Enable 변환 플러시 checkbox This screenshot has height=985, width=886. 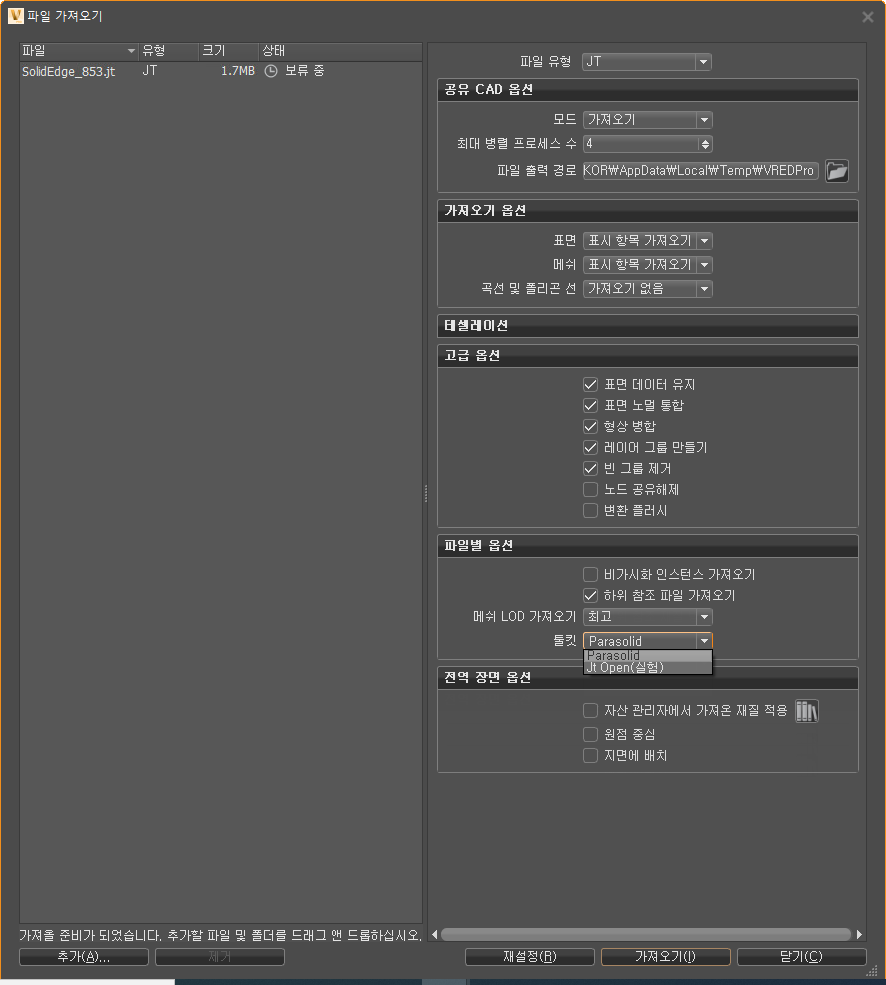point(590,511)
